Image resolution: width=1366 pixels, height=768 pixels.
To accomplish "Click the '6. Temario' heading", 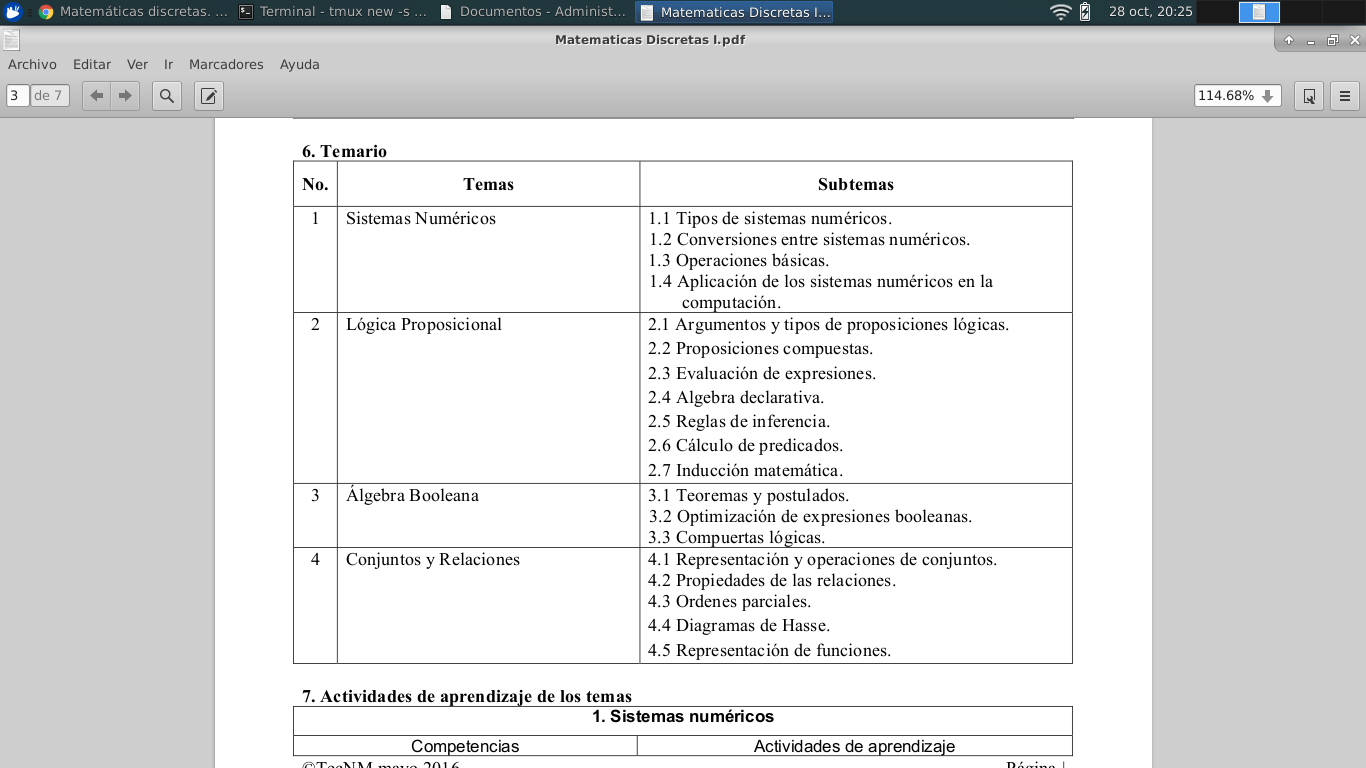I will point(344,152).
